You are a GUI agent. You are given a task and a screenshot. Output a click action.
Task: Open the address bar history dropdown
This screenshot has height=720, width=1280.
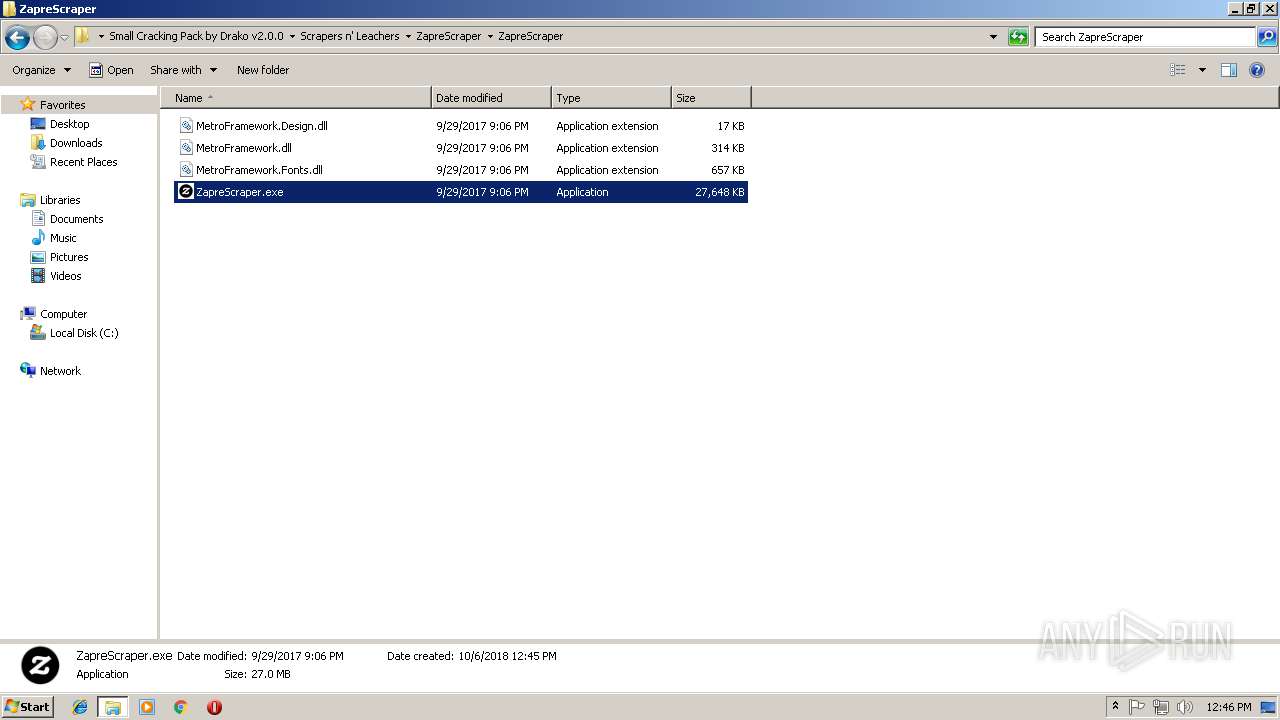point(993,37)
